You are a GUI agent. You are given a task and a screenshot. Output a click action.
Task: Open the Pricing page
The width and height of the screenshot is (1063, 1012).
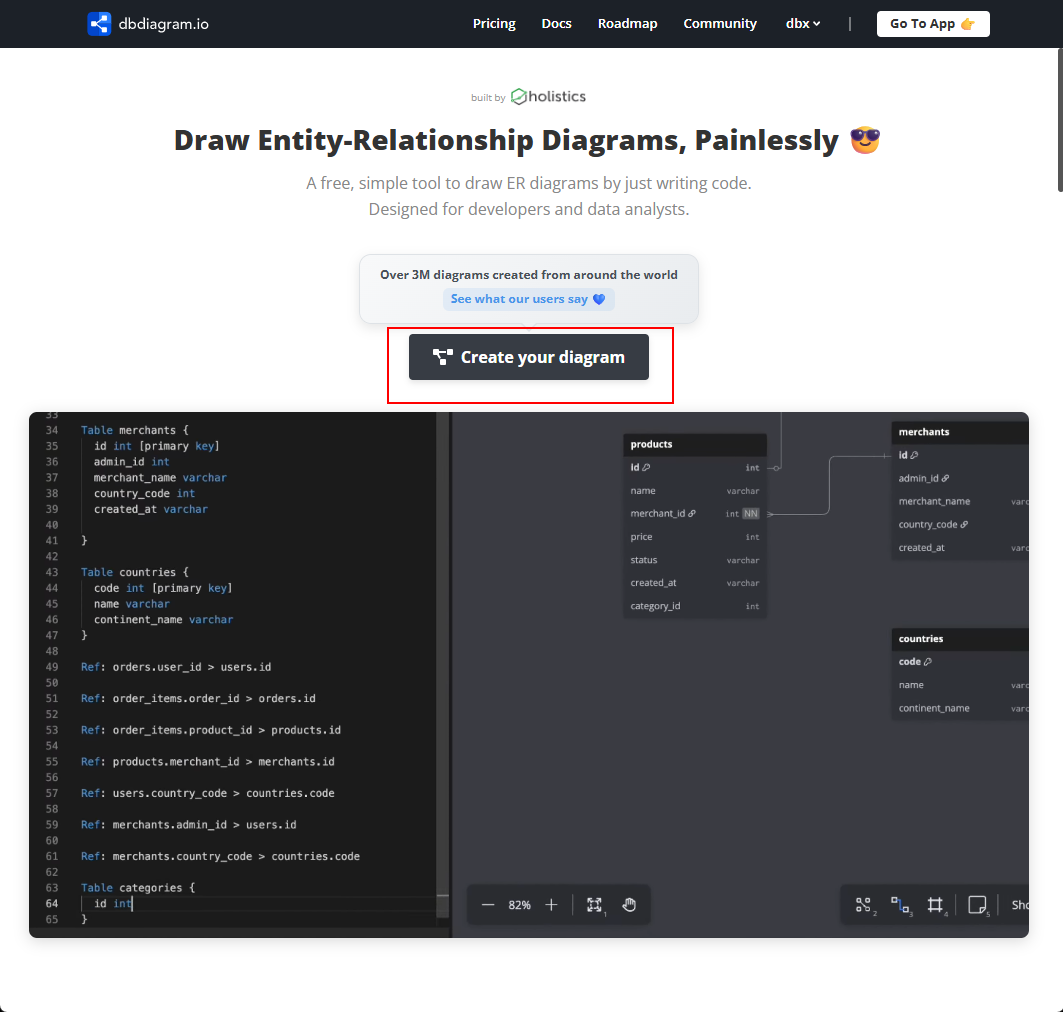pyautogui.click(x=494, y=24)
